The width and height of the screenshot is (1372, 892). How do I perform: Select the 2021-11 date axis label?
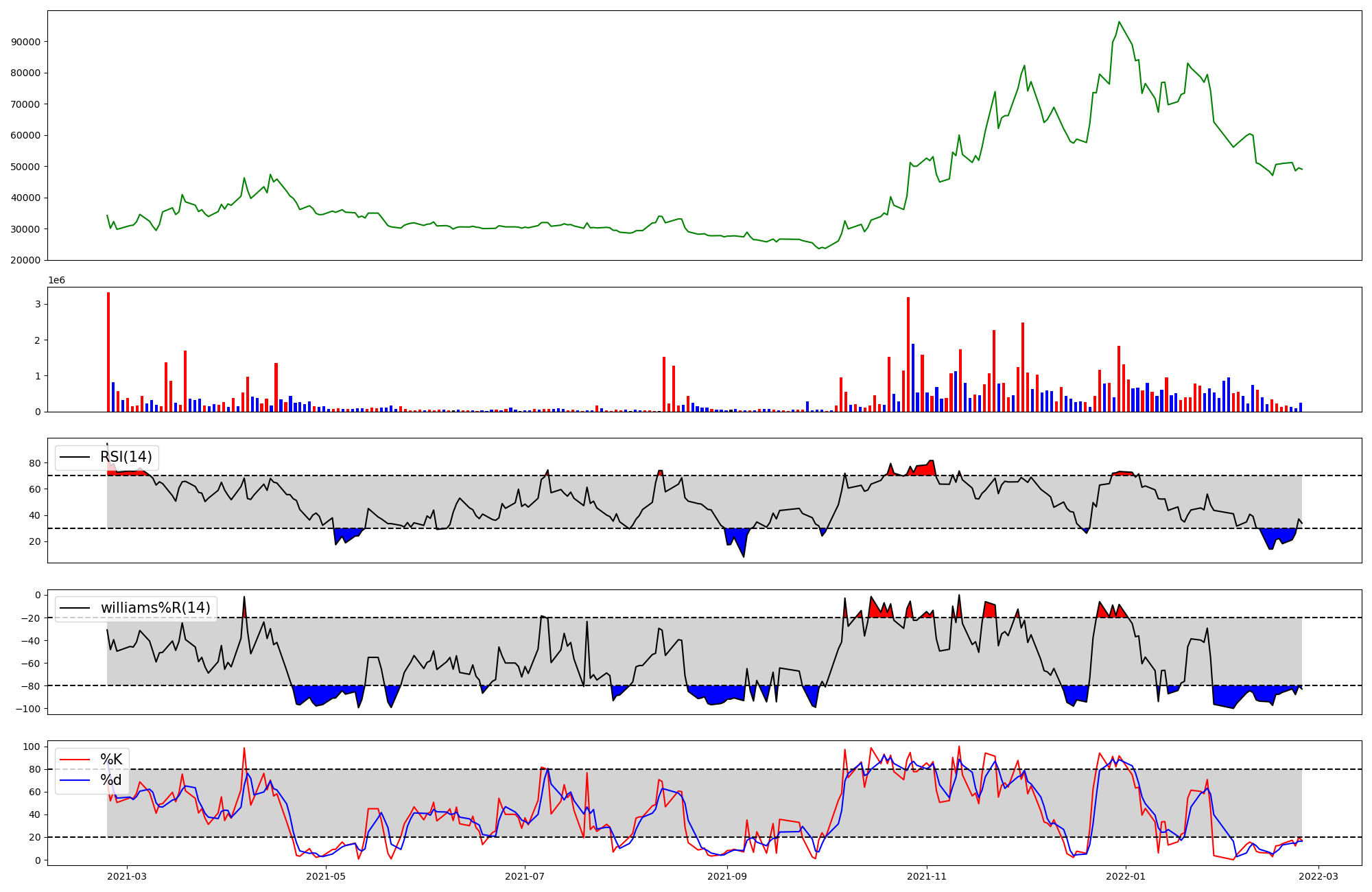pyautogui.click(x=927, y=876)
